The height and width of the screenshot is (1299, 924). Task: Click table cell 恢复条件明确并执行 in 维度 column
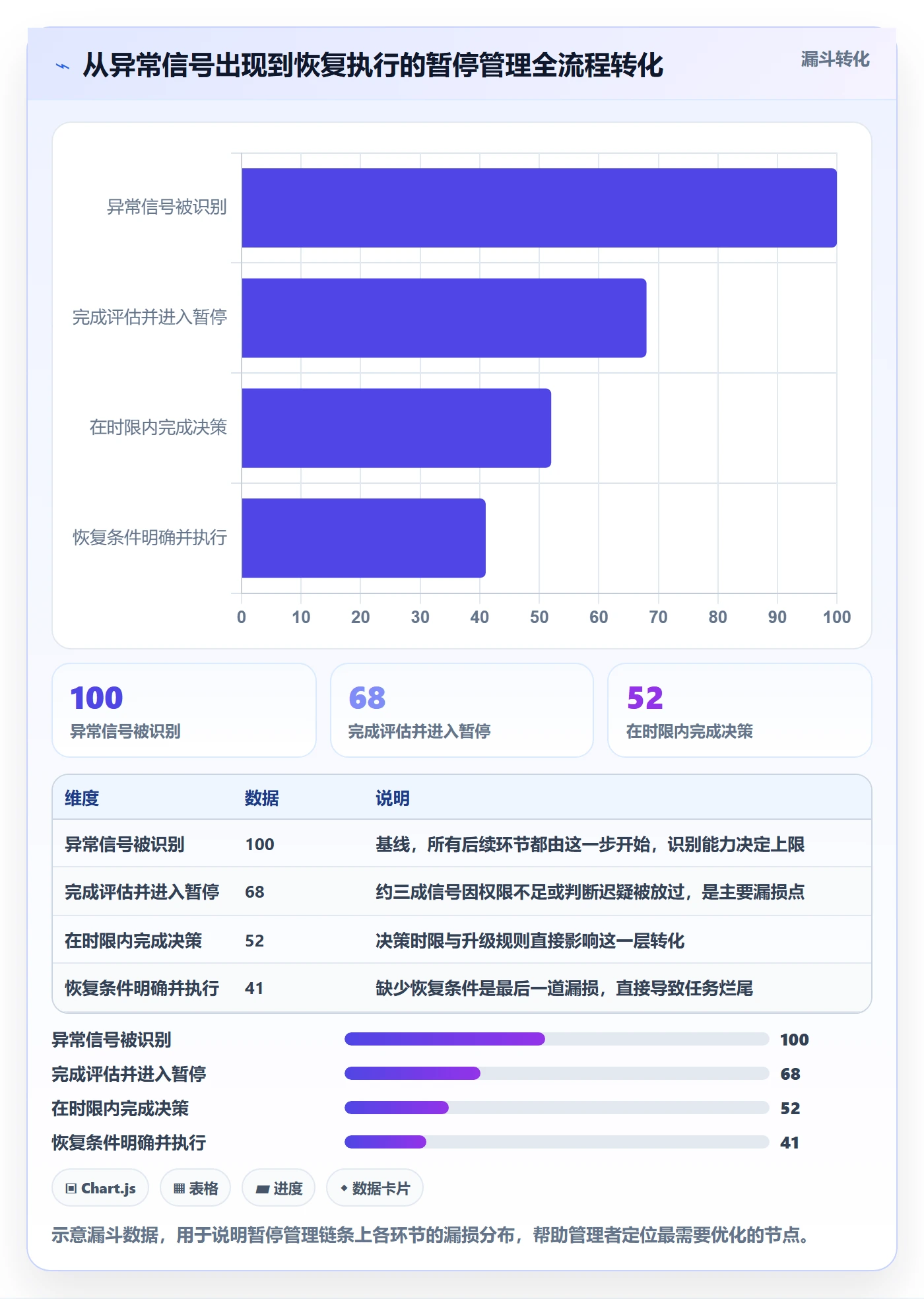coord(142,988)
